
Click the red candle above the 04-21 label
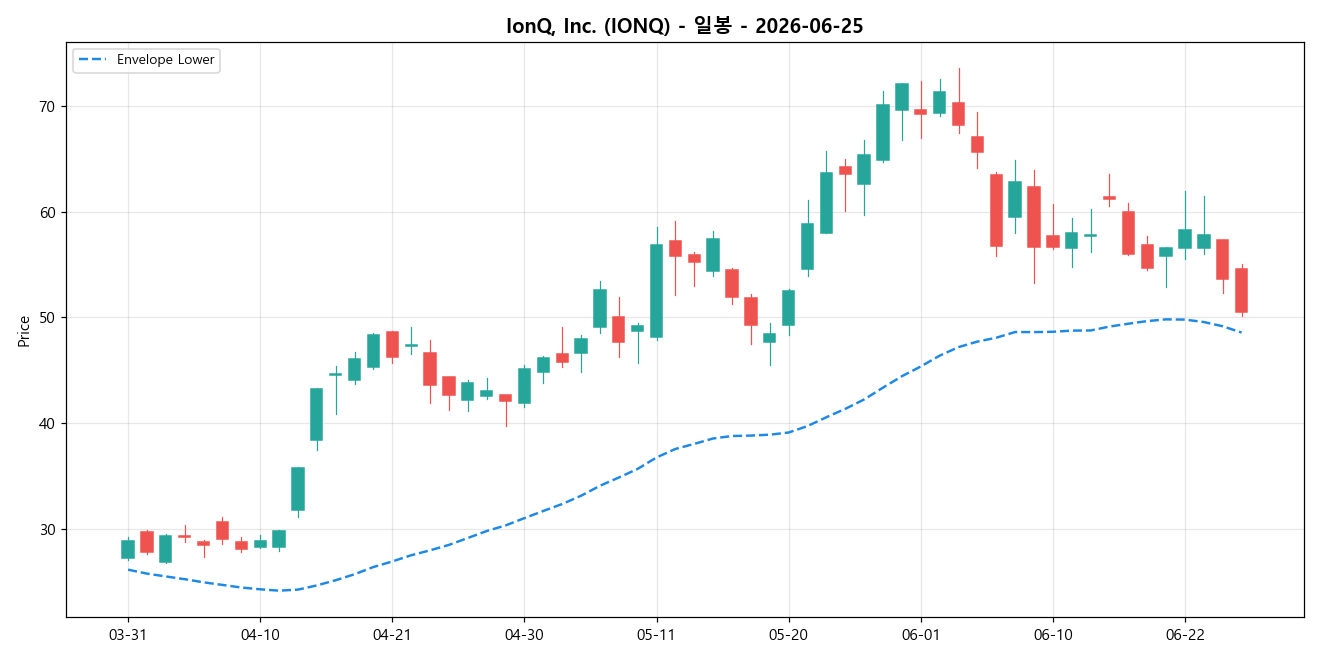392,344
